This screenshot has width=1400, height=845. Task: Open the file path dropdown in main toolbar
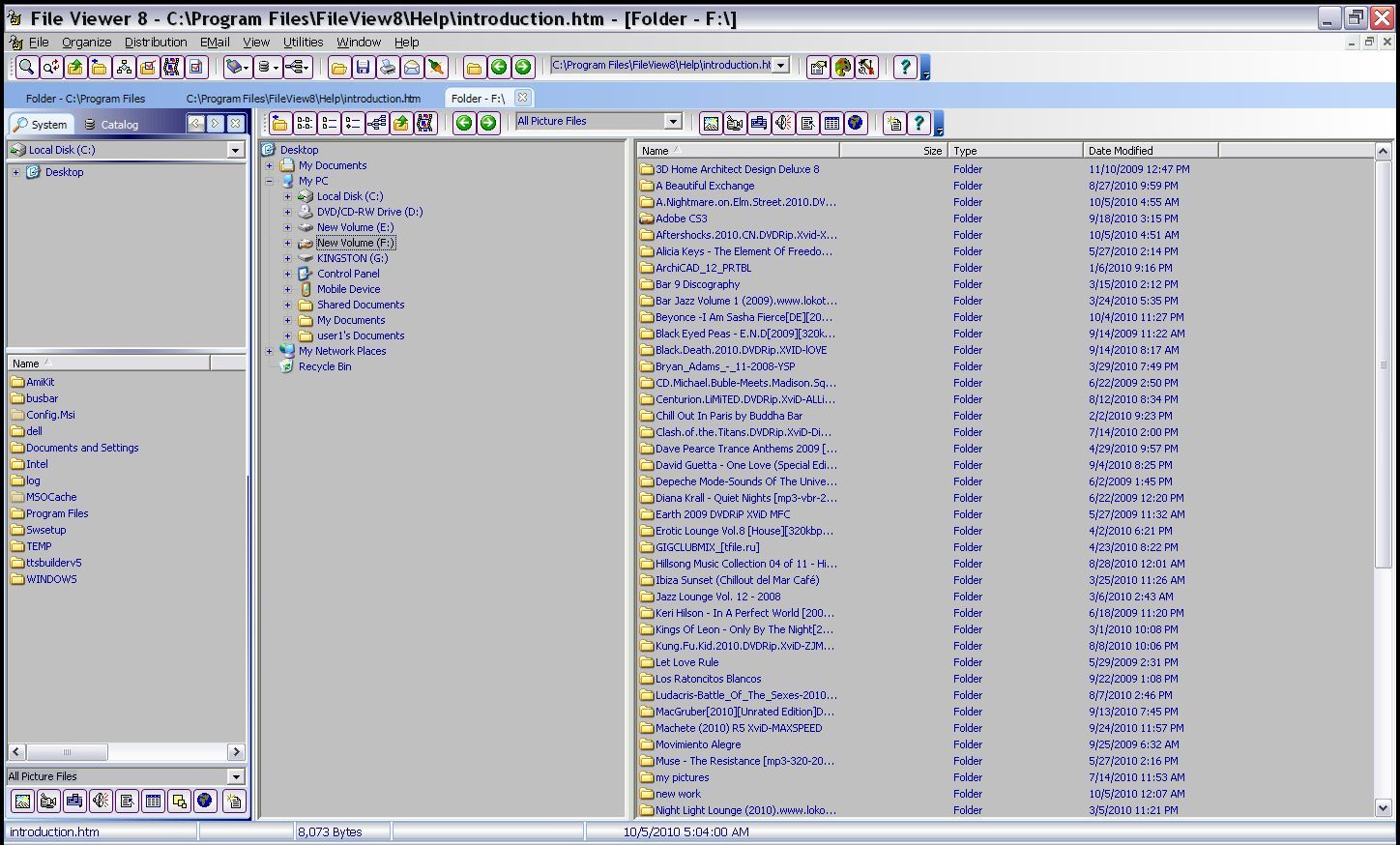click(781, 66)
